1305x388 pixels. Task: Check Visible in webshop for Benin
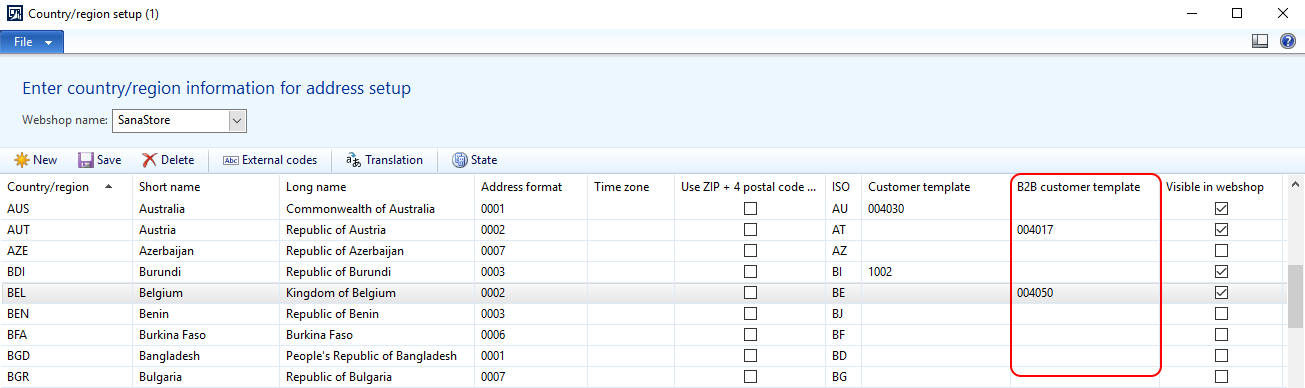1221,314
